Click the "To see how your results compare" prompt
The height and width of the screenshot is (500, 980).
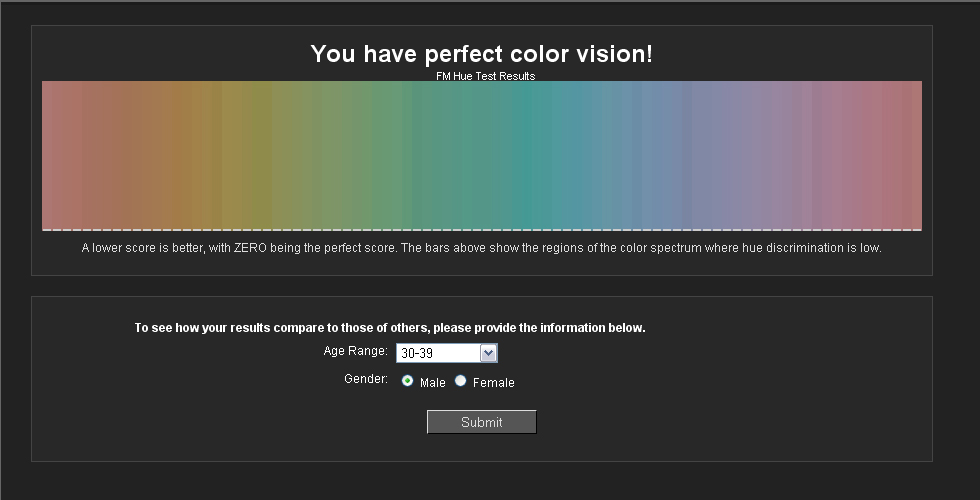coord(390,328)
